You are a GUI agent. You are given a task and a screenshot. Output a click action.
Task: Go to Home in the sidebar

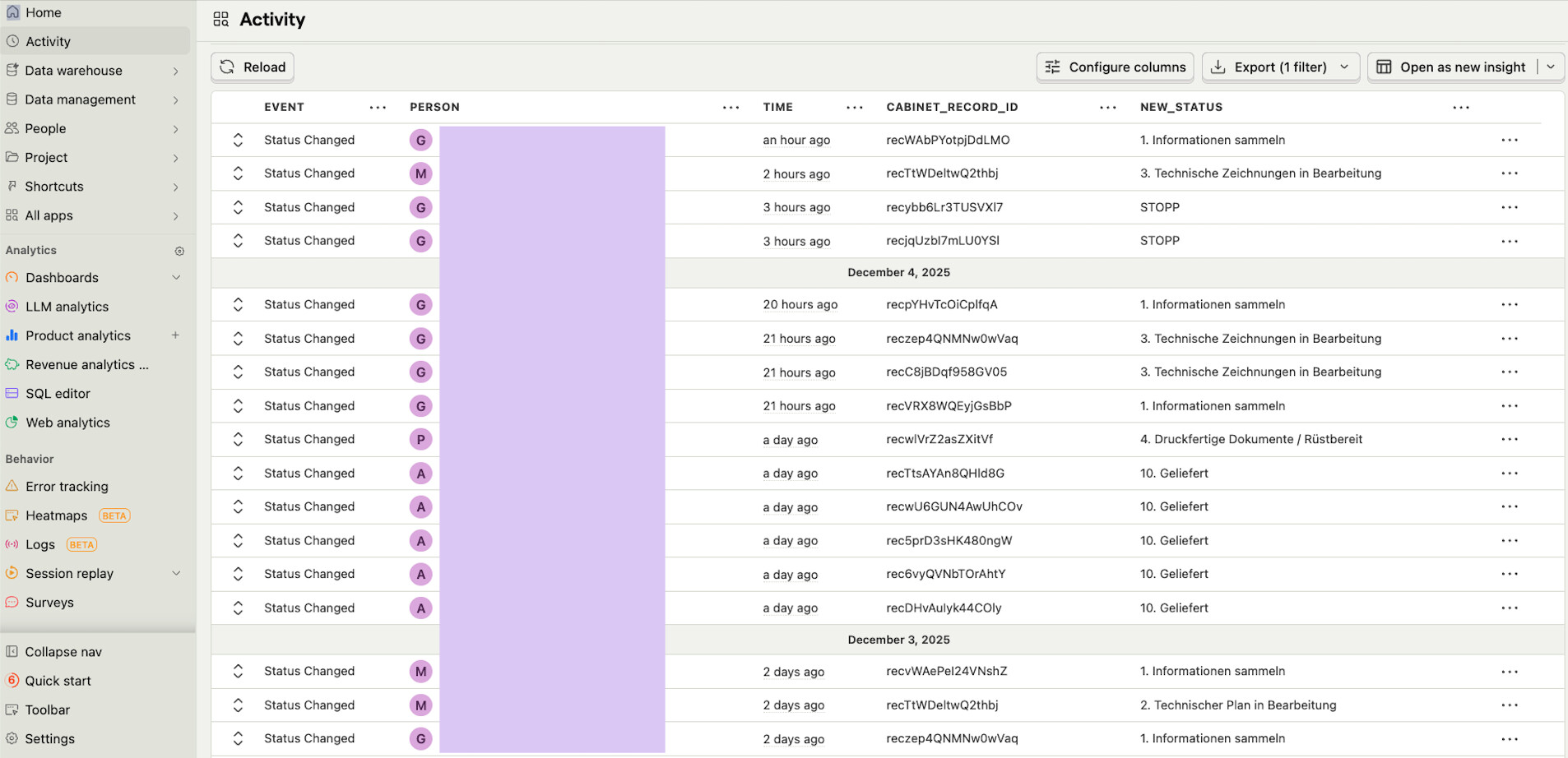[43, 12]
